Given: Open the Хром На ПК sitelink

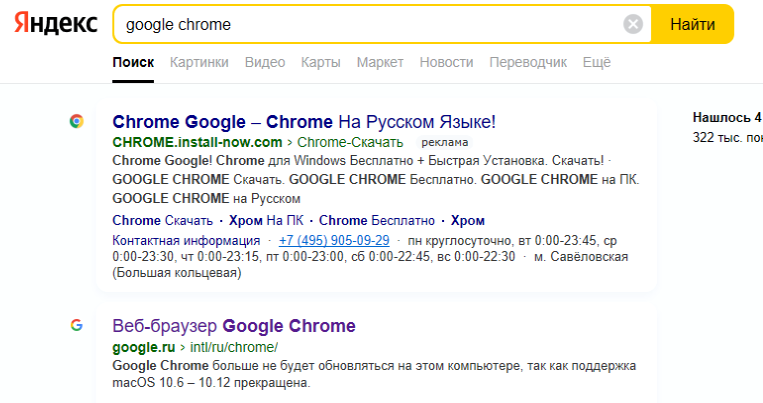Looking at the screenshot, I should [266, 220].
